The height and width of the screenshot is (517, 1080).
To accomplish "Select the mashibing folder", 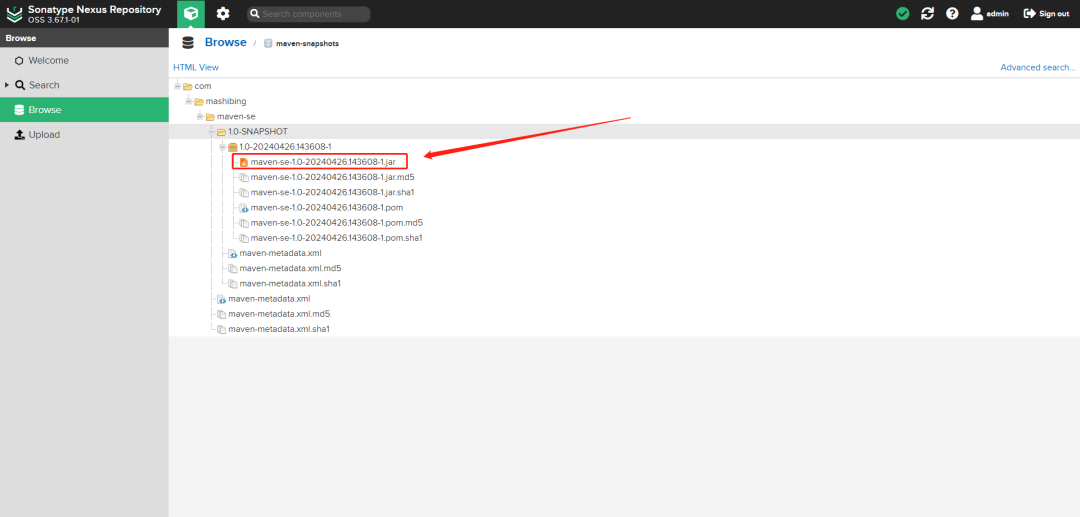I will [226, 101].
